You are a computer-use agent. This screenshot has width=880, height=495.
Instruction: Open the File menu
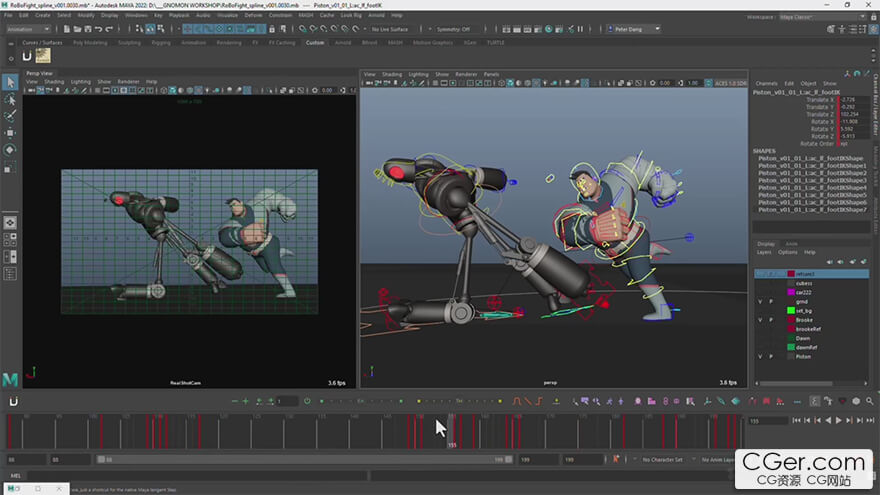8,15
